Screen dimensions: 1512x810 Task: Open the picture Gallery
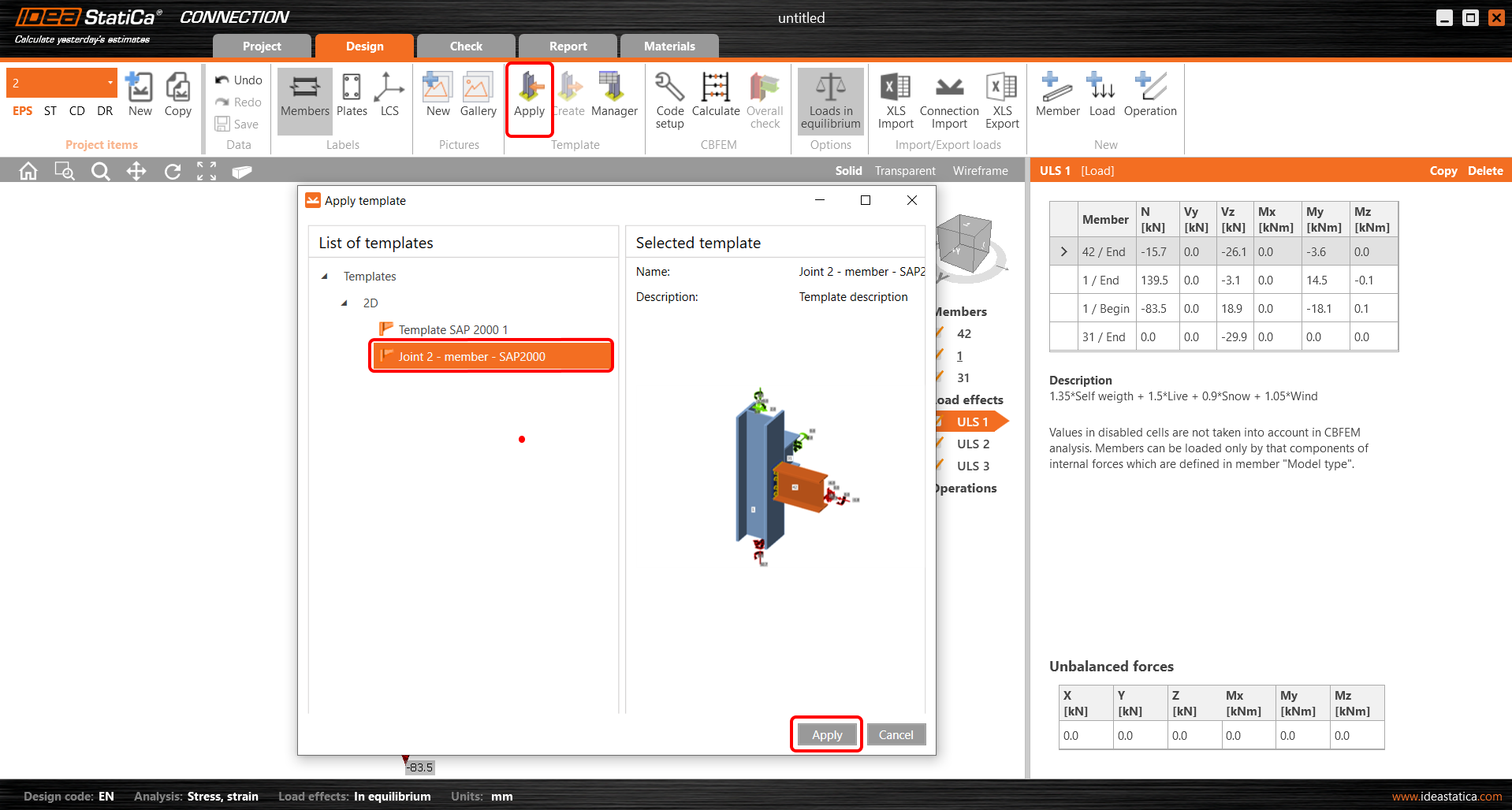478,95
